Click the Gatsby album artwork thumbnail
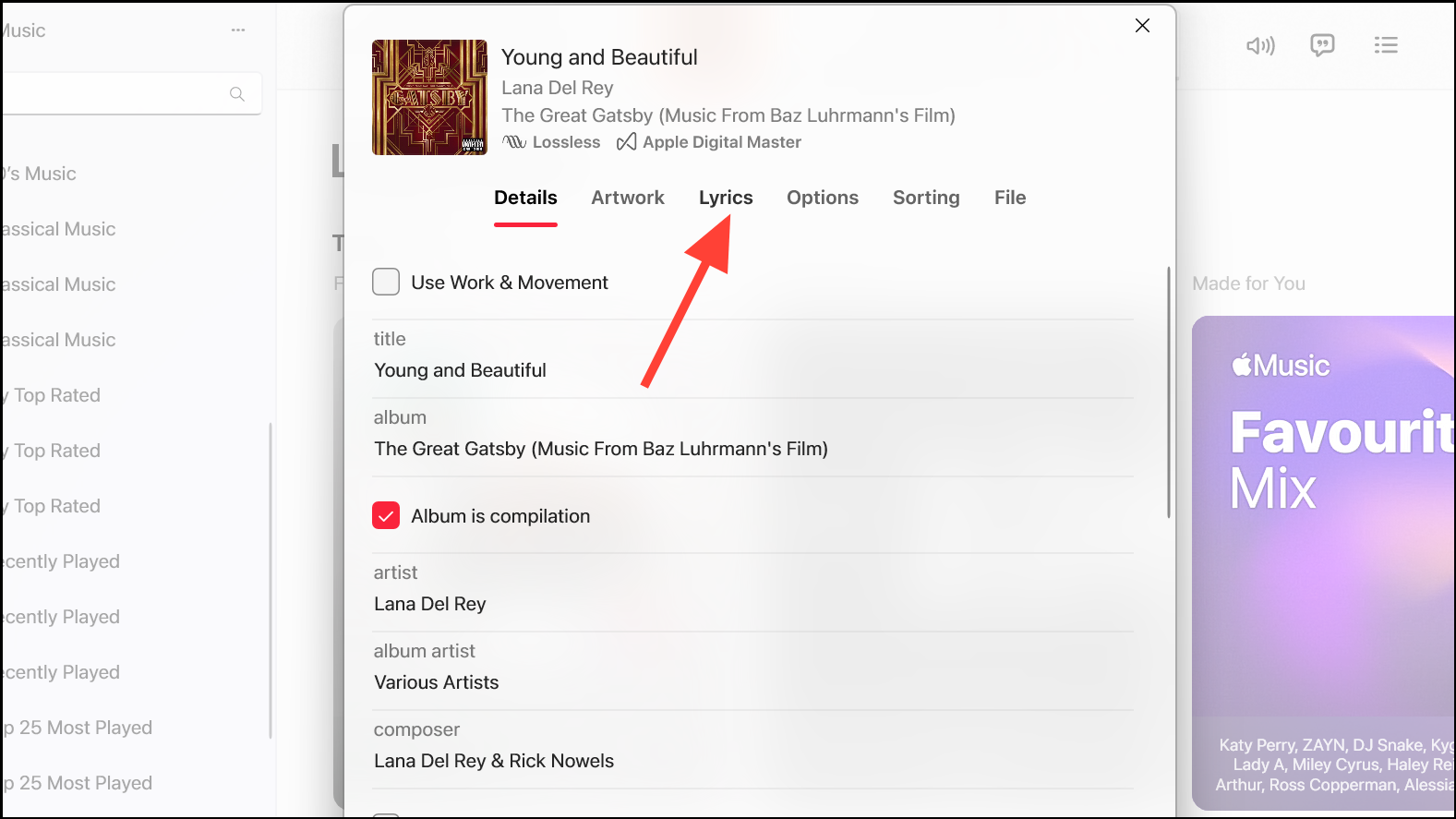 [x=429, y=97]
